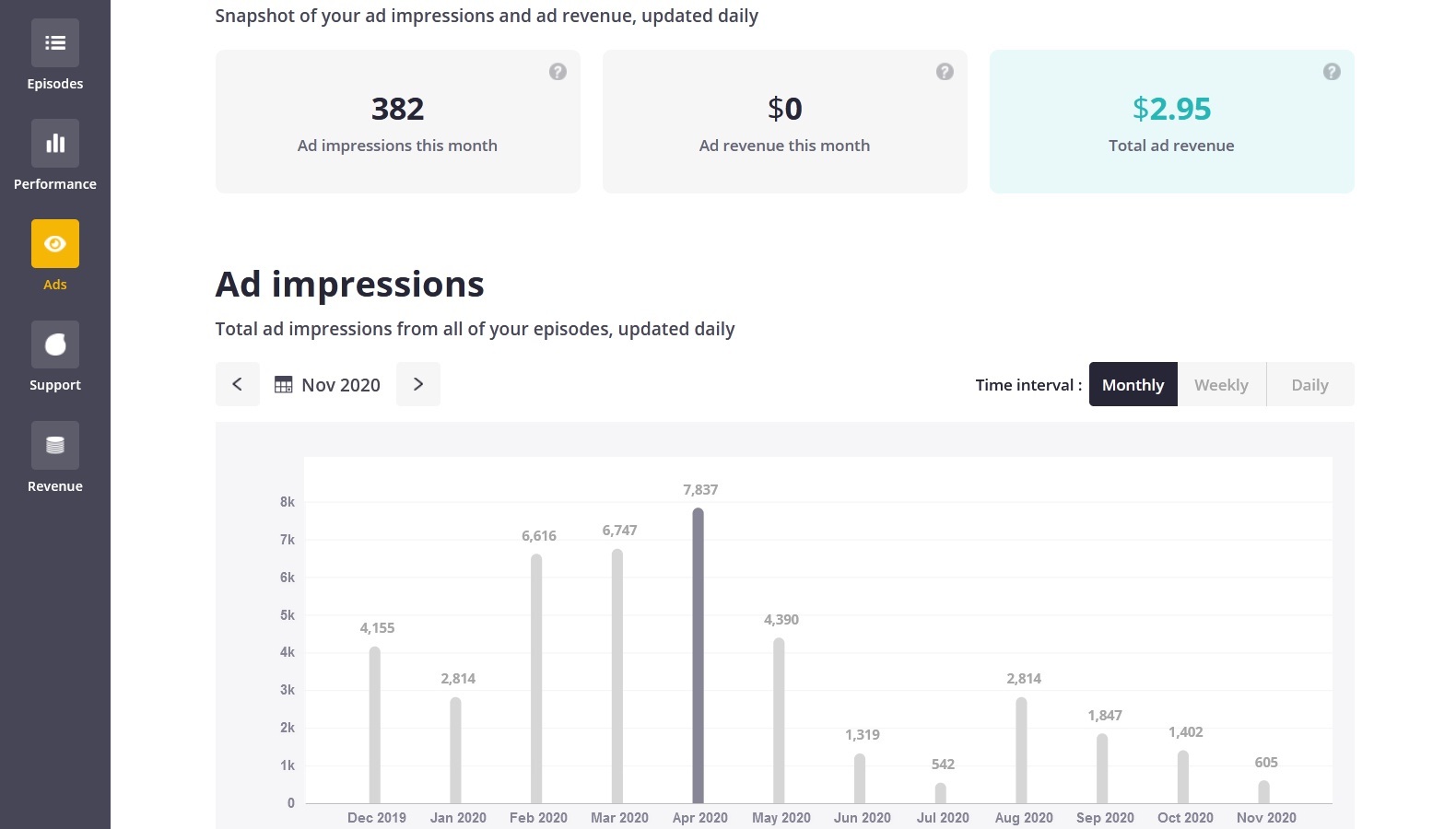This screenshot has height=829, width=1456.
Task: Click the Dec 2019 bar in chart
Action: [x=375, y=725]
